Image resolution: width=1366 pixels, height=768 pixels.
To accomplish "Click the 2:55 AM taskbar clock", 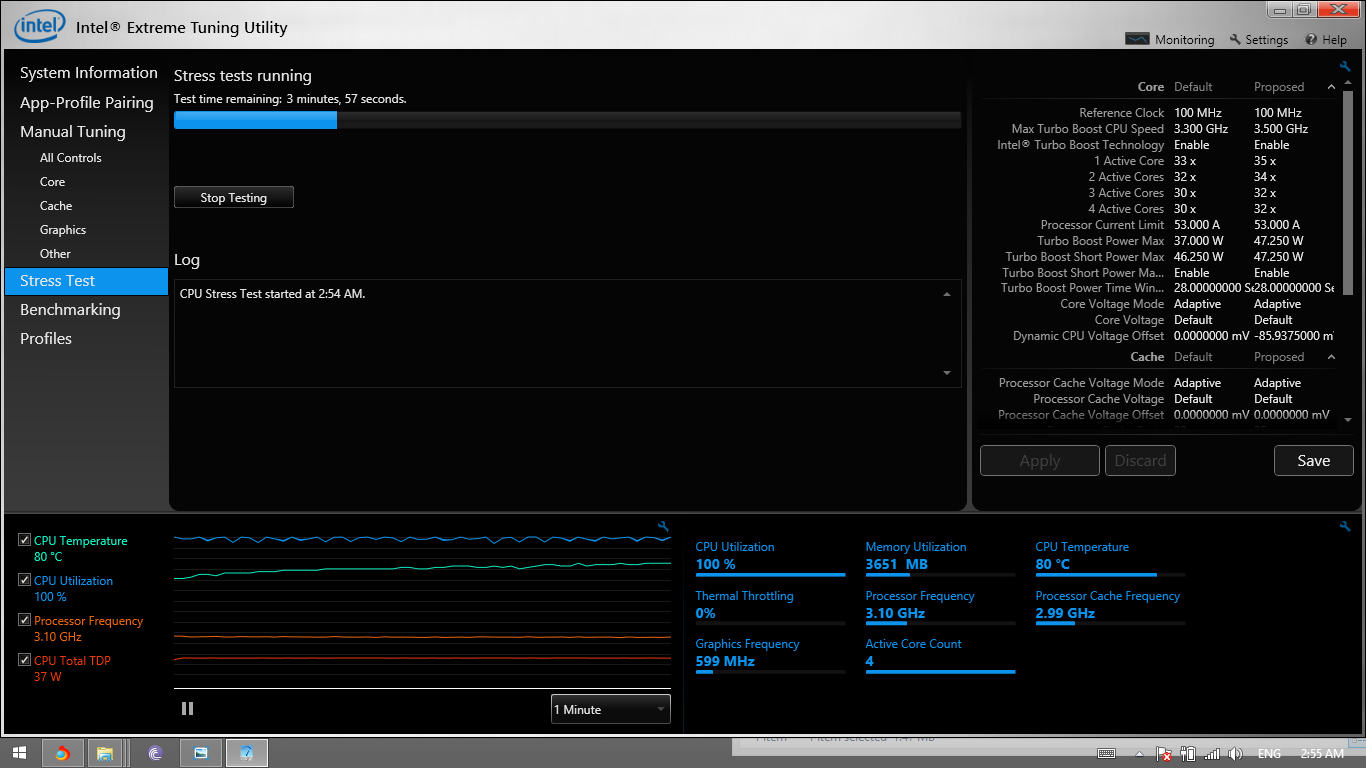I will 1322,754.
